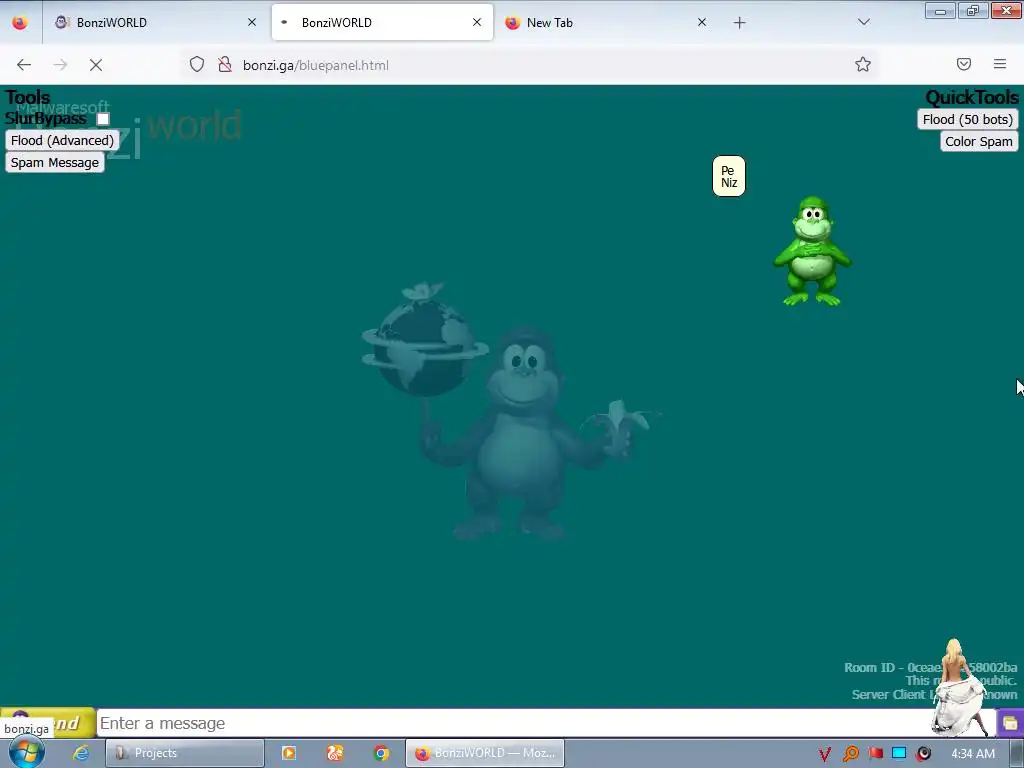This screenshot has height=768, width=1024.
Task: Open the tracking protection shield
Action: pyautogui.click(x=197, y=64)
